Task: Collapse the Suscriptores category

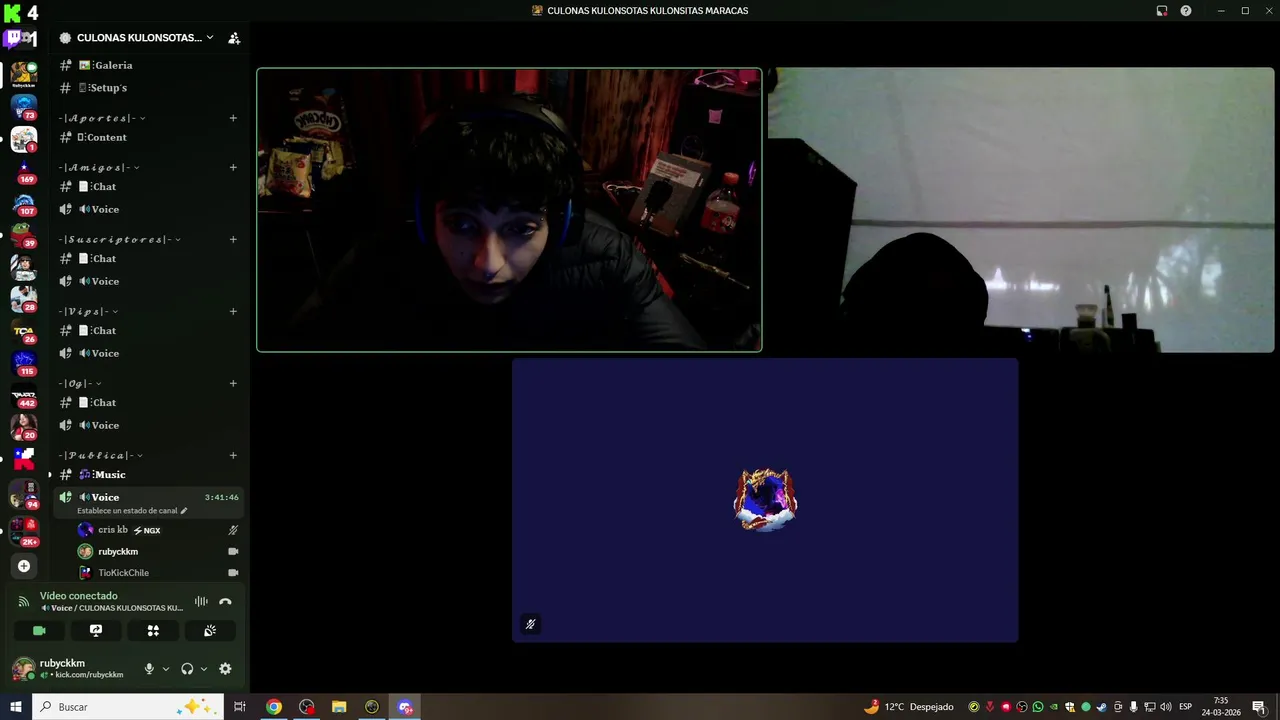Action: pyautogui.click(x=119, y=239)
